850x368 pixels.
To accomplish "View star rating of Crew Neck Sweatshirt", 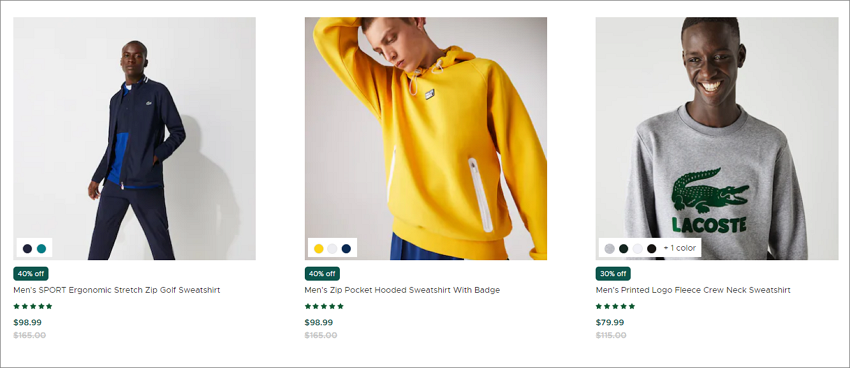I will point(615,306).
